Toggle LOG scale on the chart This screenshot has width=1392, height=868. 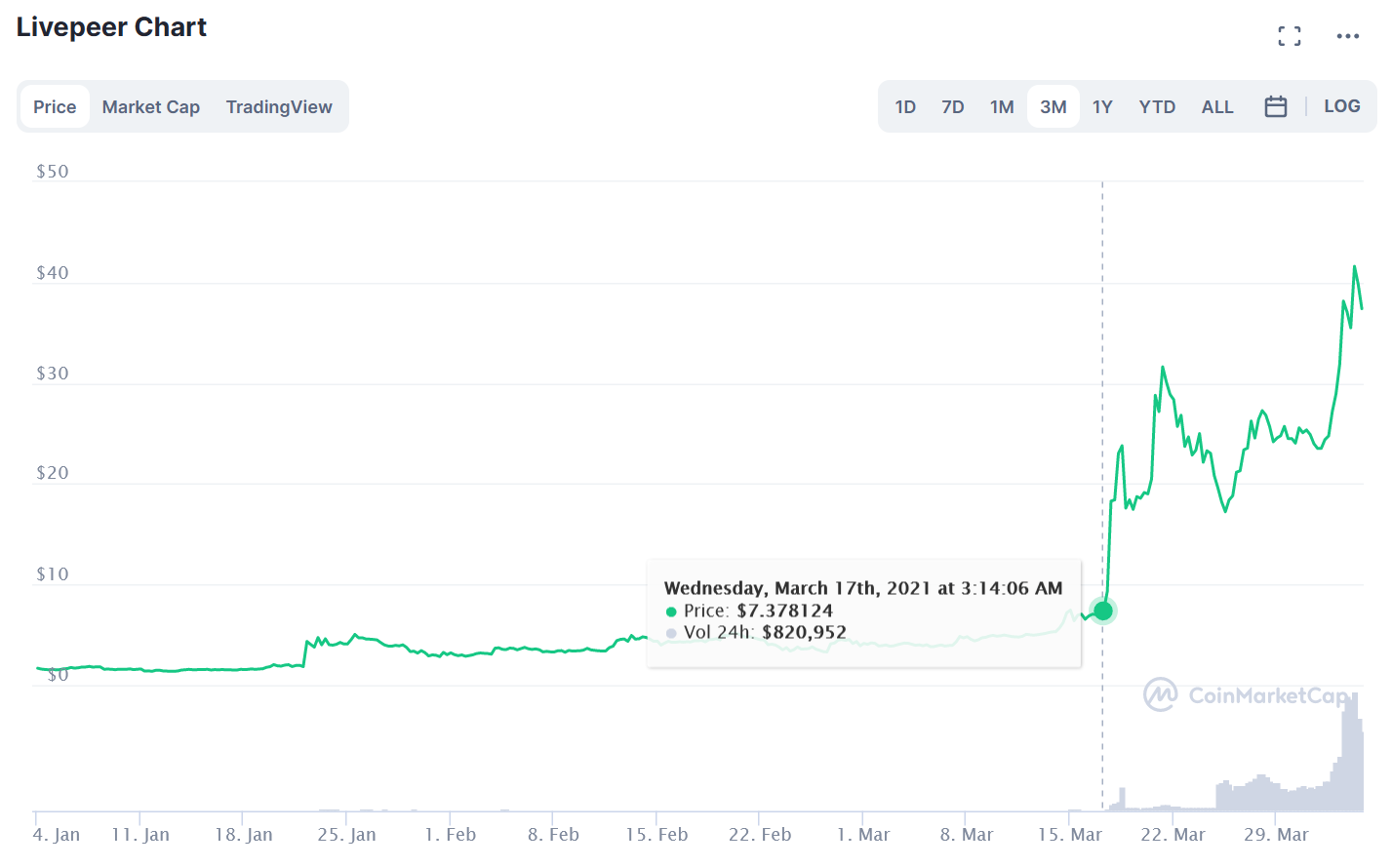1342,105
